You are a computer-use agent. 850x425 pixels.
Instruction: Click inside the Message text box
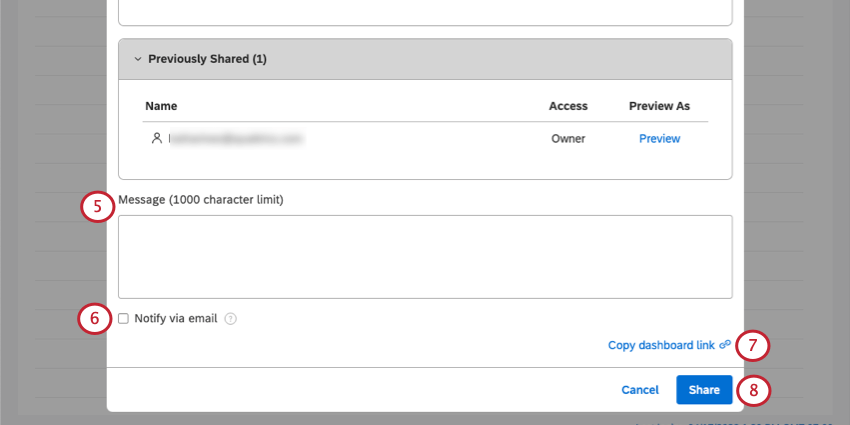pos(425,256)
